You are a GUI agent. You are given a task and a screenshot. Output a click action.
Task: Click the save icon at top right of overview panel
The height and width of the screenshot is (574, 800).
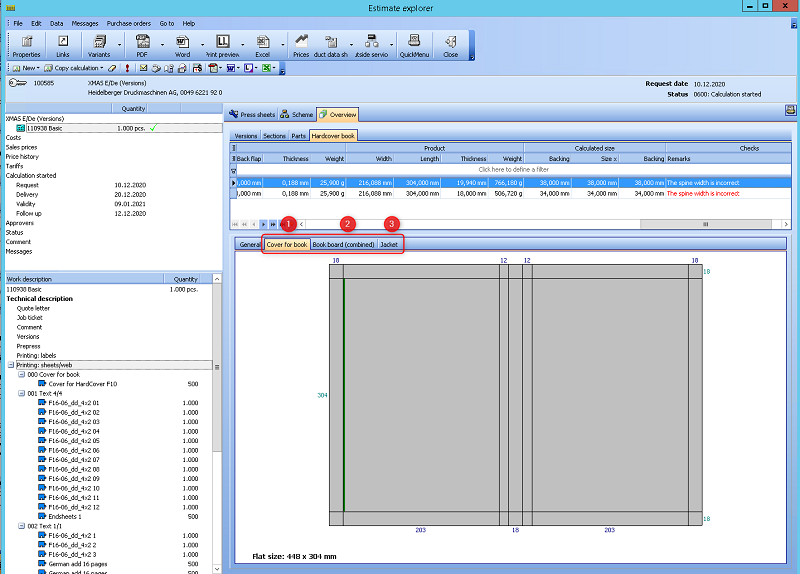tap(790, 110)
